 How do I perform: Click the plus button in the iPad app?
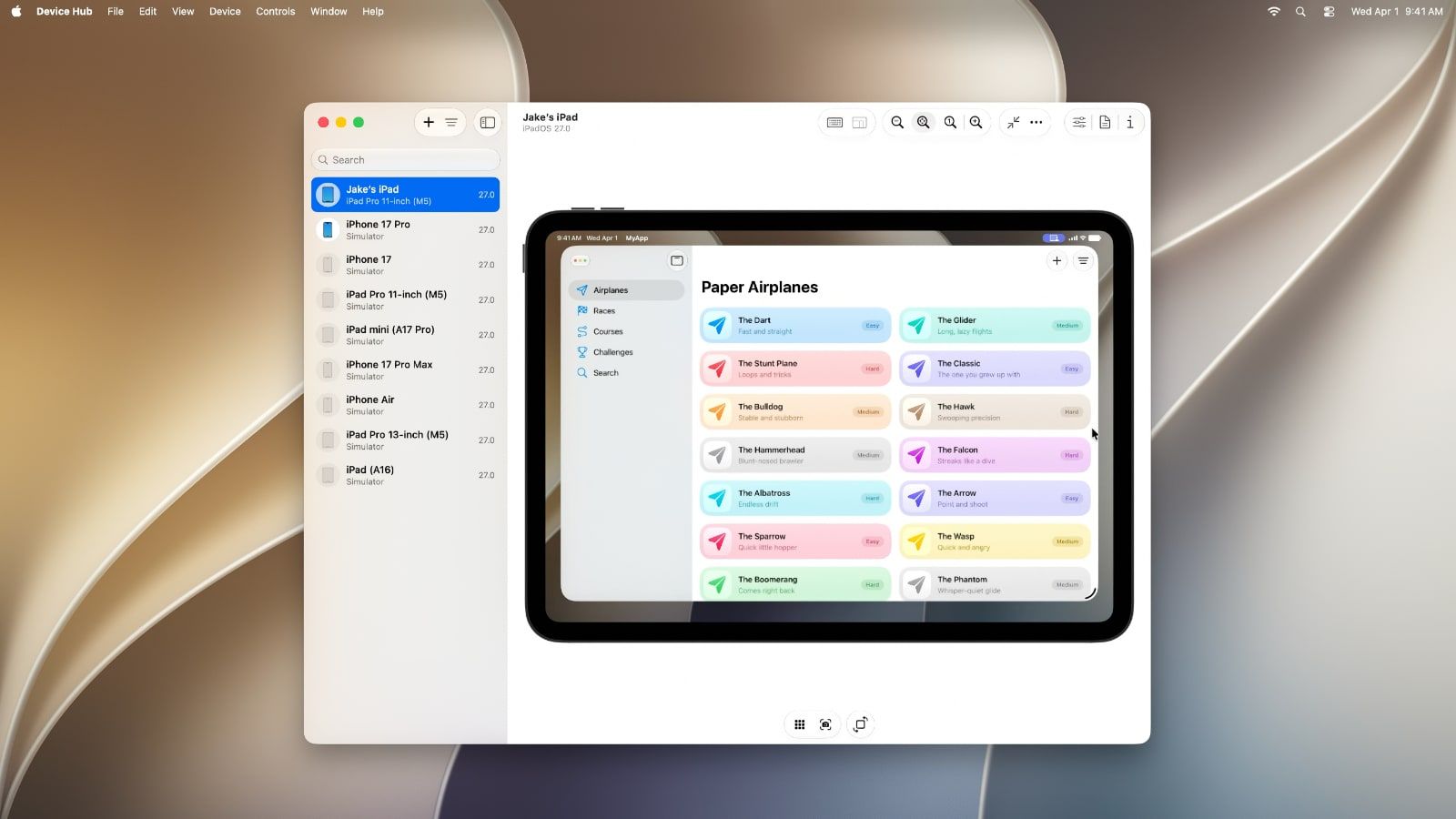point(1057,261)
